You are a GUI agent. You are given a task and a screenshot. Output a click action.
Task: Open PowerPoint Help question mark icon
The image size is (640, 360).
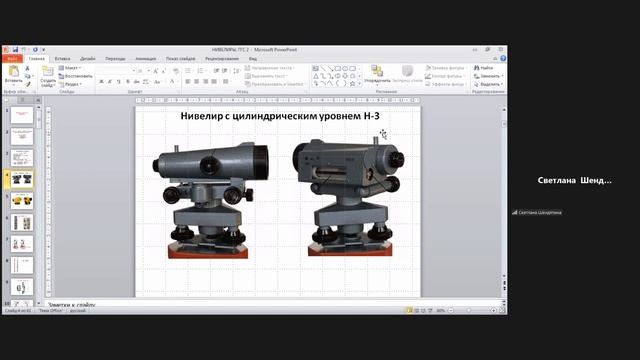point(503,59)
